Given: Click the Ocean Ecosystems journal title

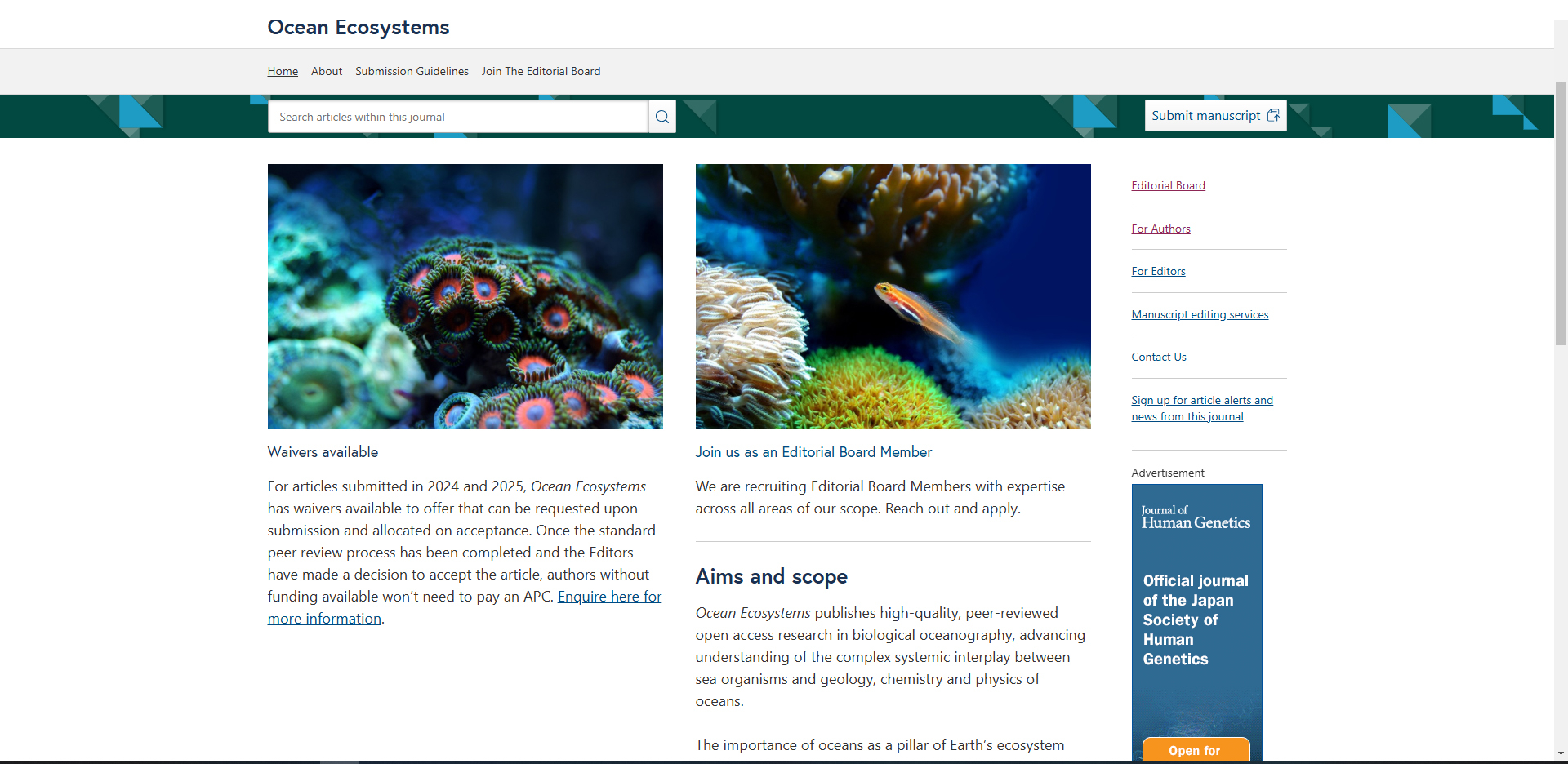Looking at the screenshot, I should (x=359, y=27).
